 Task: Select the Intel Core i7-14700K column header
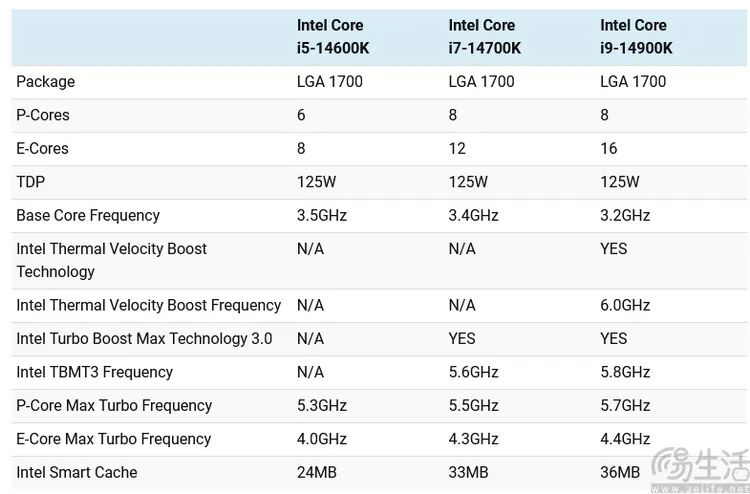[484, 37]
